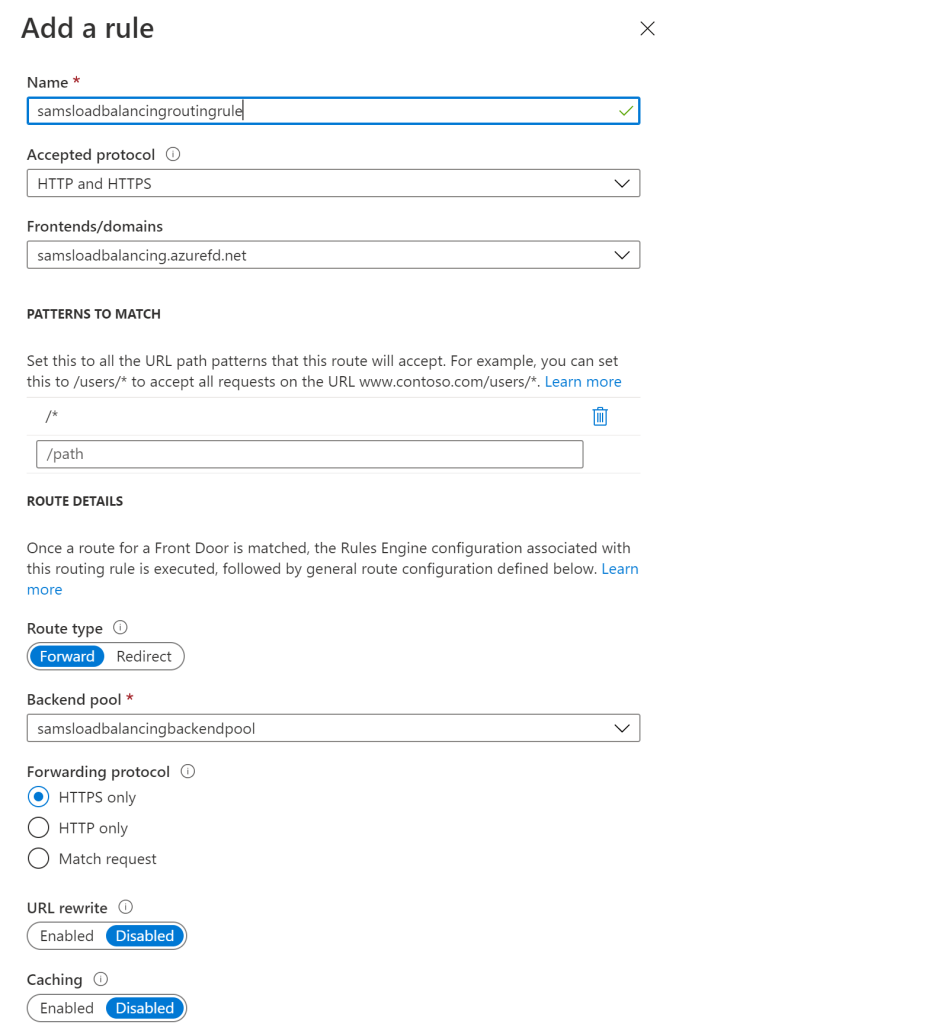948x1024 pixels.
Task: Switch Route type to Redirect
Action: [x=144, y=657]
